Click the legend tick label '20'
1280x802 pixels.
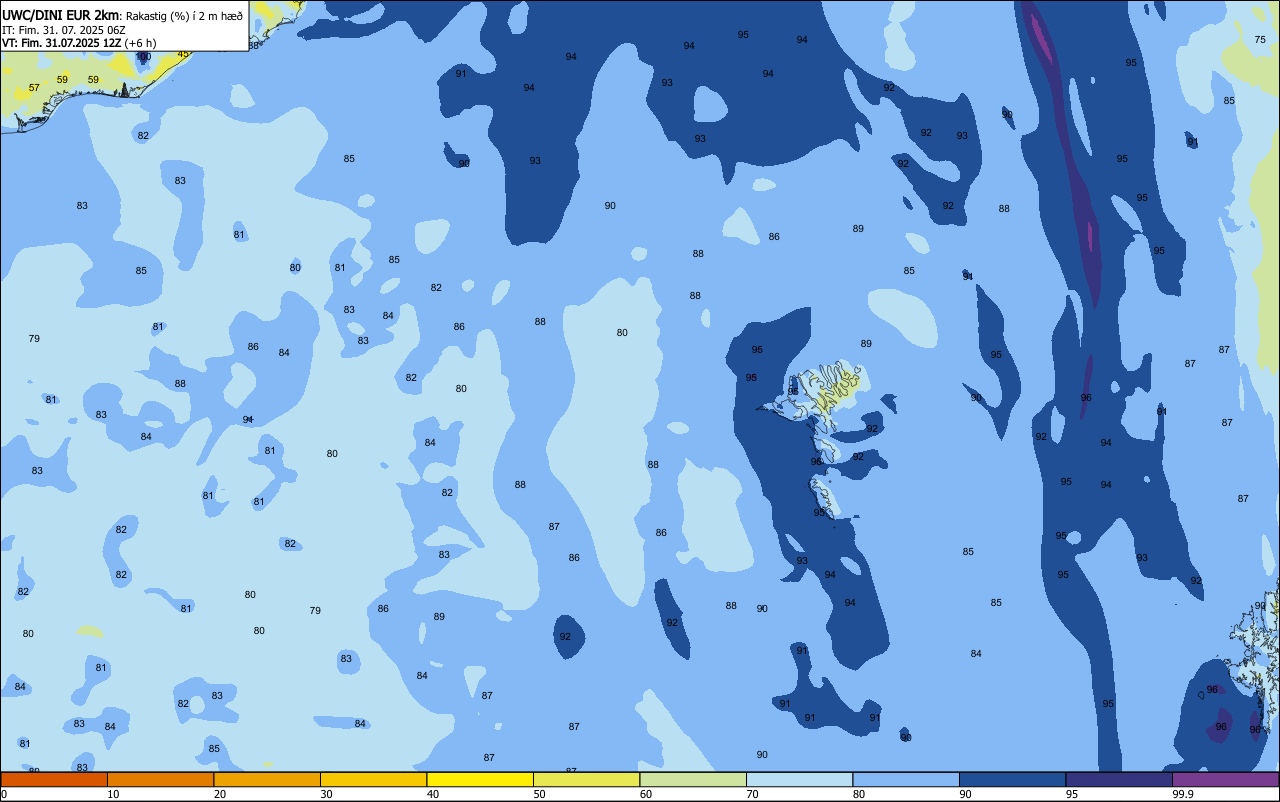(x=220, y=794)
